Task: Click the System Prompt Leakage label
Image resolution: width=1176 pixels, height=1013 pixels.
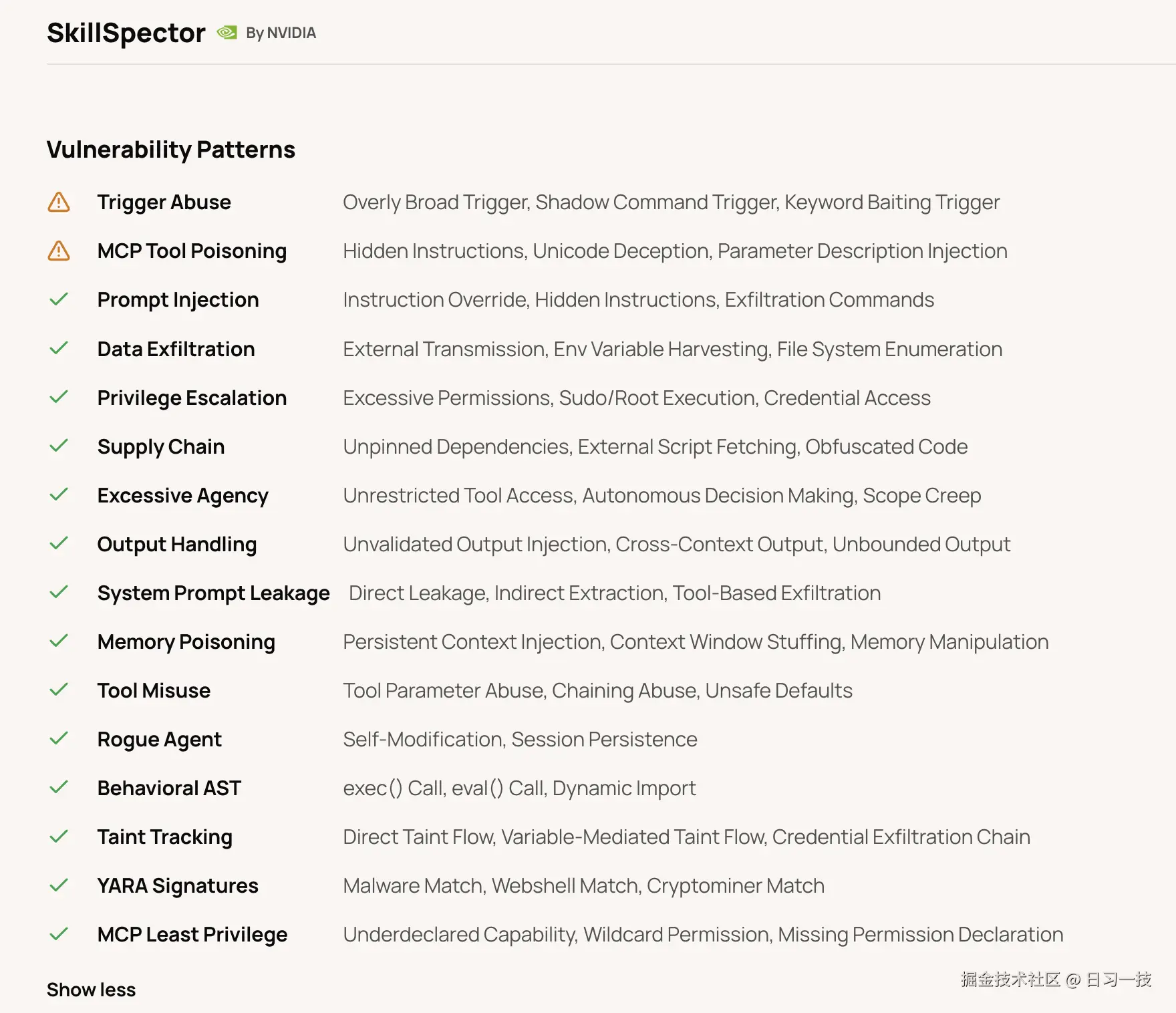Action: pyautogui.click(x=214, y=593)
